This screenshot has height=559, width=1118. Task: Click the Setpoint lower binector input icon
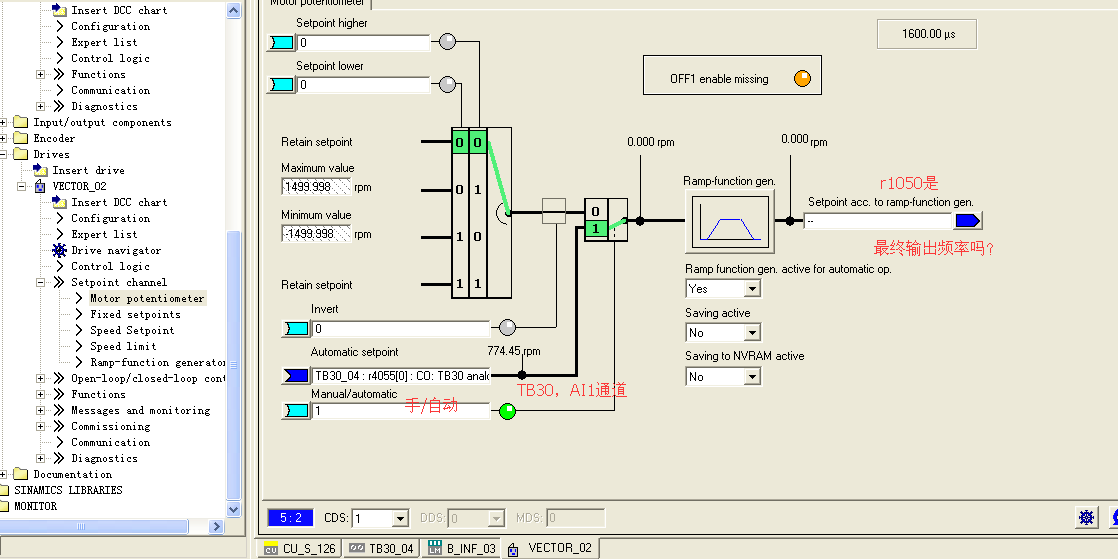(x=281, y=85)
